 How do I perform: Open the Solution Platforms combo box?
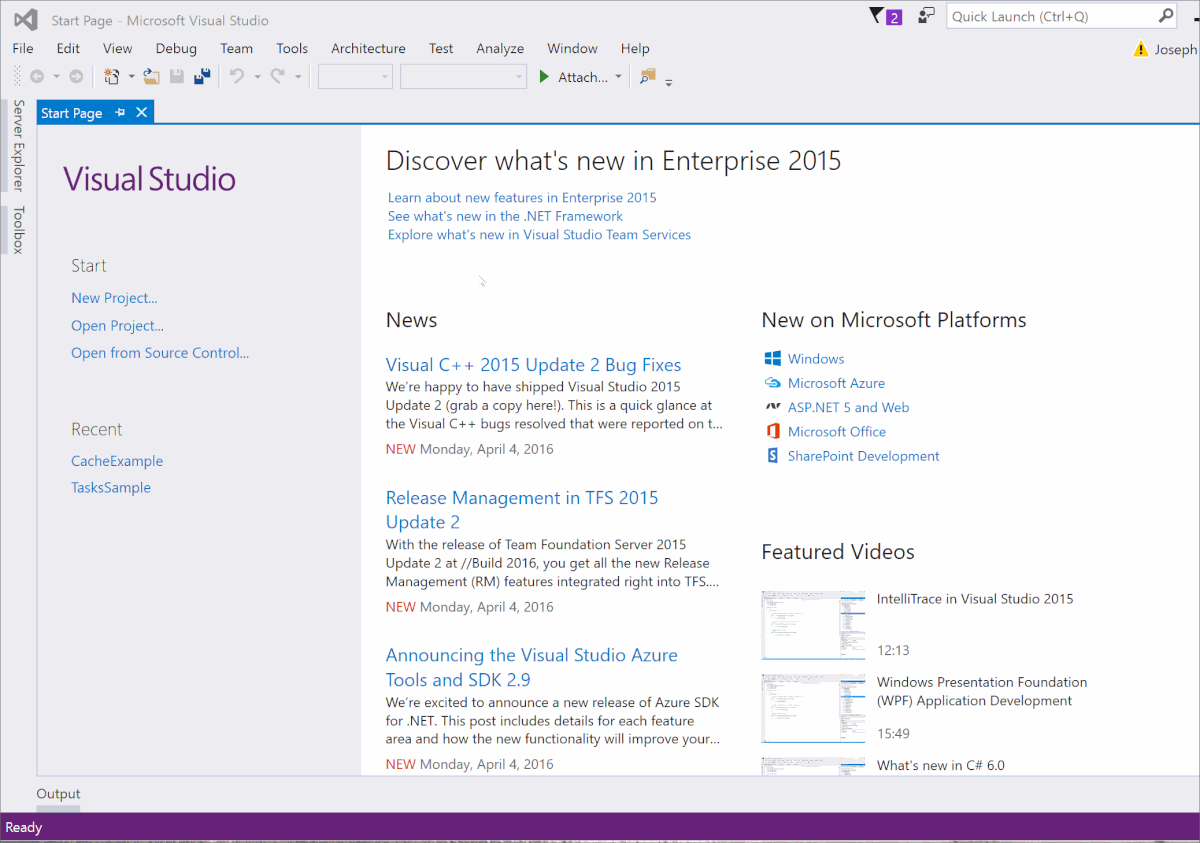pos(464,77)
